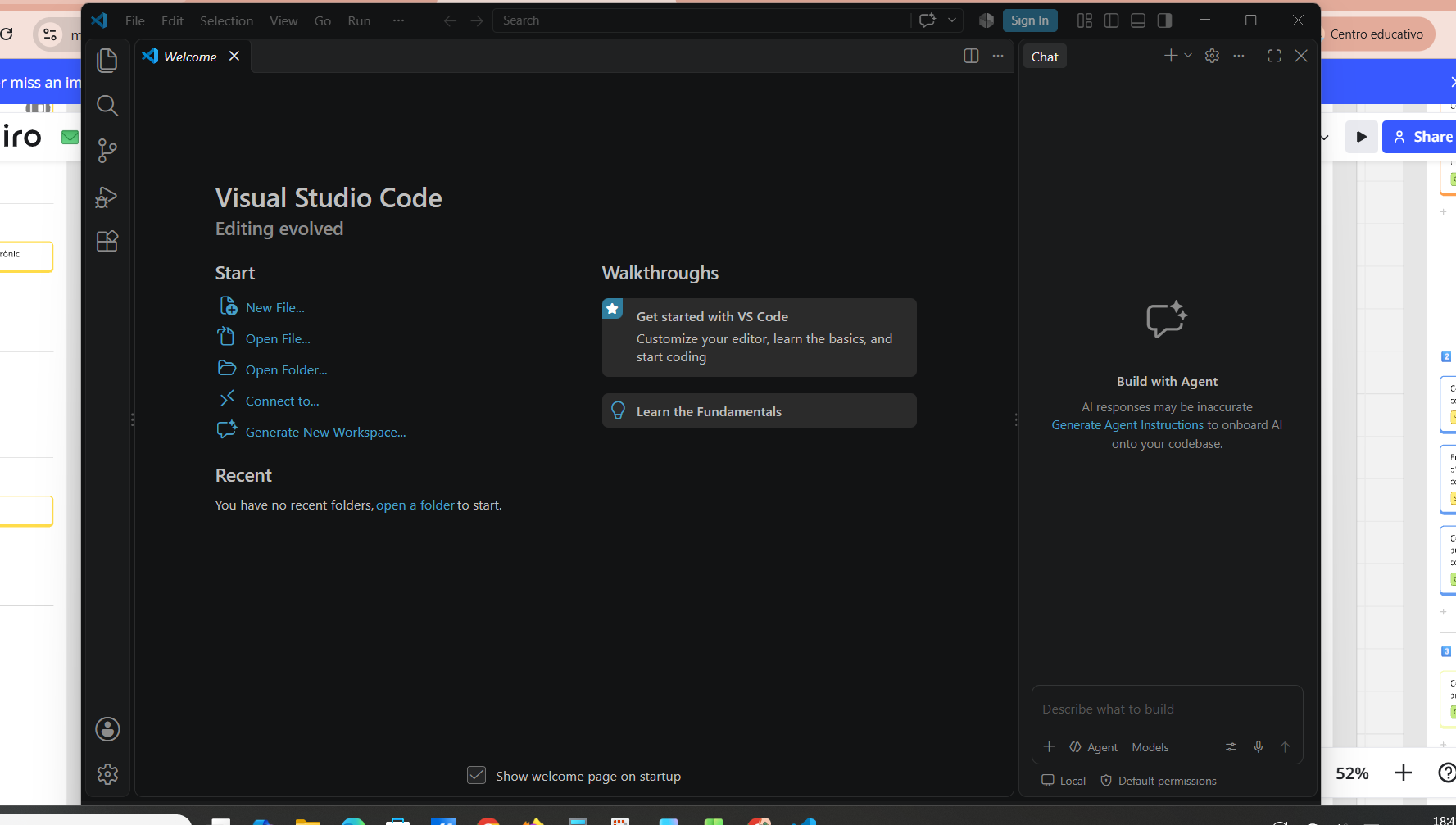Open Get started with VS Code walkthrough
This screenshot has height=825, width=1456.
pyautogui.click(x=759, y=338)
